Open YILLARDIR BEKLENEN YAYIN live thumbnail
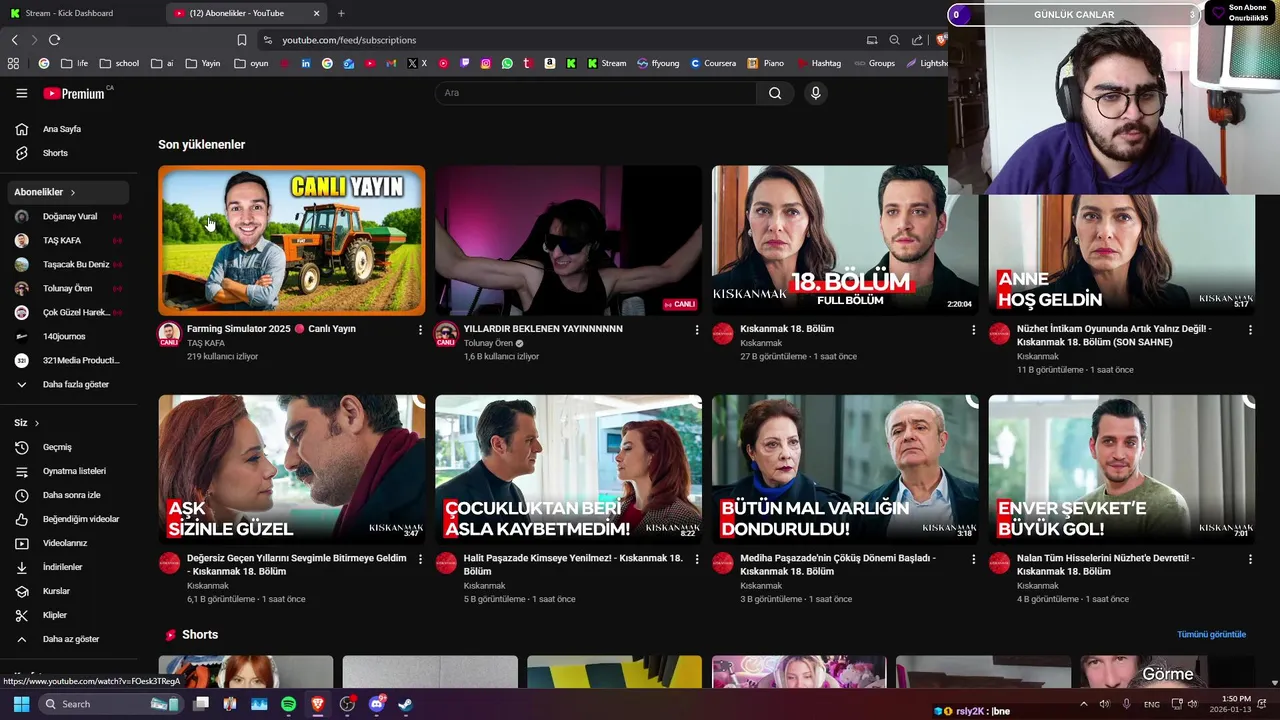The height and width of the screenshot is (720, 1280). [x=568, y=240]
